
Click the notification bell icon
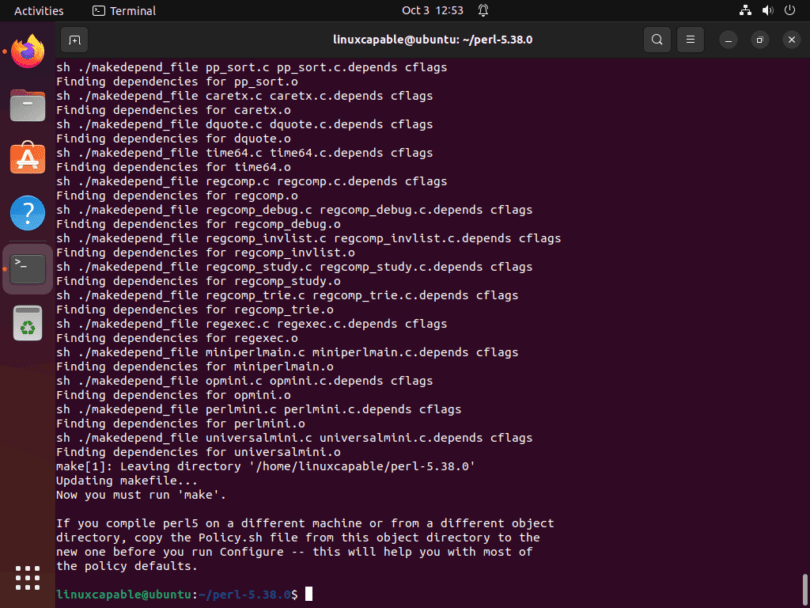click(x=483, y=10)
